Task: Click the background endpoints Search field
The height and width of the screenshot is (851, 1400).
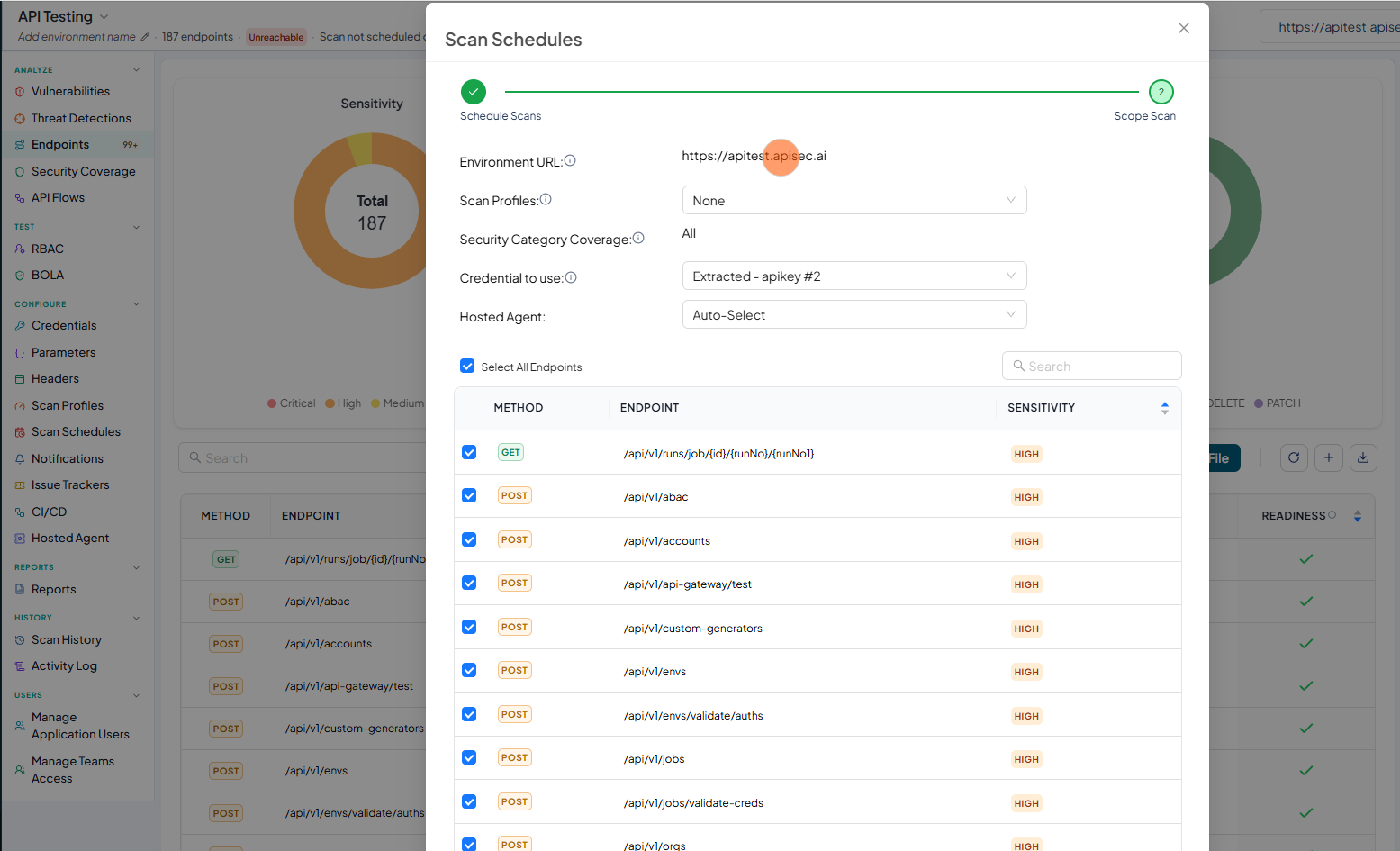Action: (303, 457)
